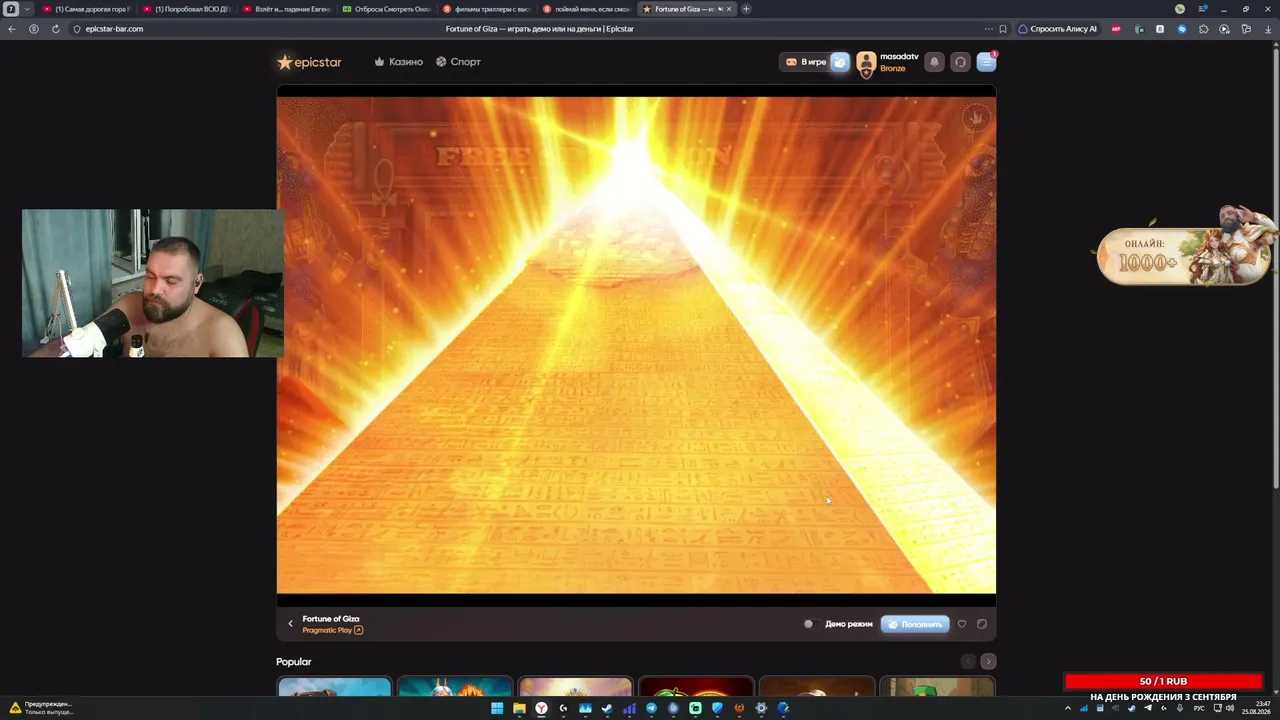Click the В игре balance button
Viewport: 1280px width, 720px height.
[x=806, y=62]
